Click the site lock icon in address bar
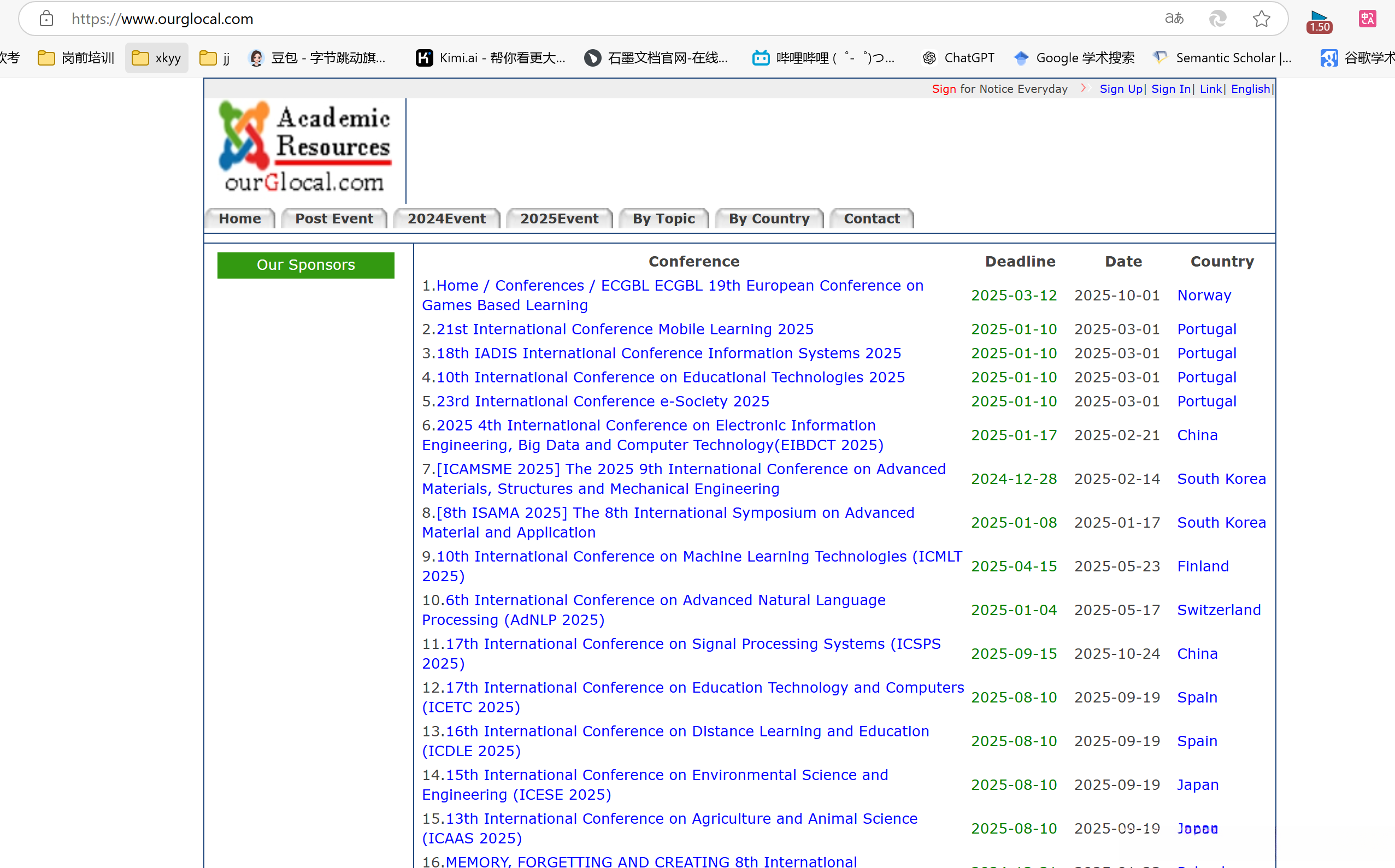Screen dimensions: 1395x868 pyautogui.click(x=46, y=19)
